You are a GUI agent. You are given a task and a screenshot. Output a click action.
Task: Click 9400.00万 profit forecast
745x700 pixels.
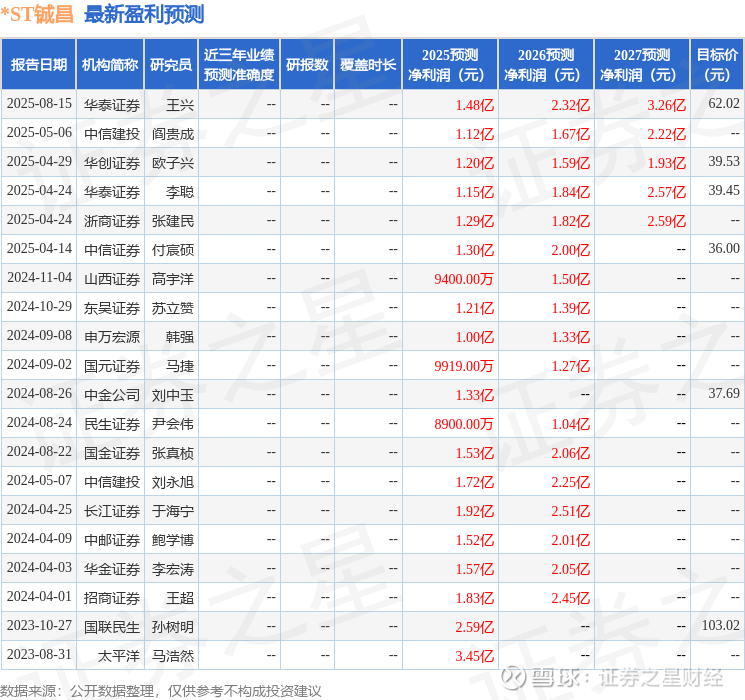(x=463, y=279)
